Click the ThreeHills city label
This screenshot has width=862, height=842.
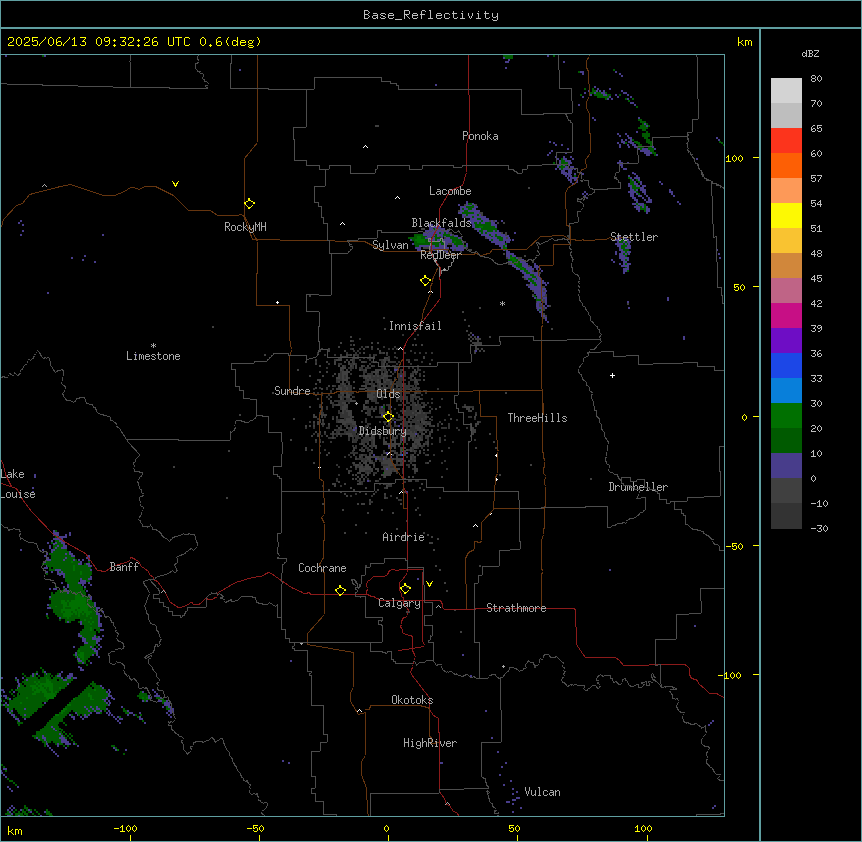(x=537, y=418)
